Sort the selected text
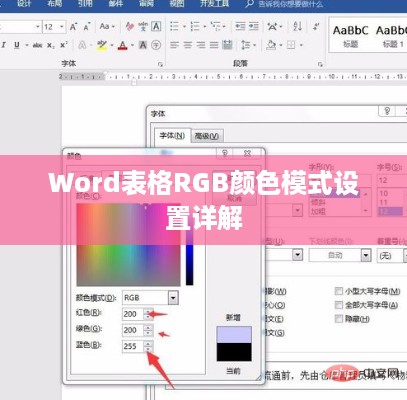This screenshot has height=400, width=407. point(297,26)
